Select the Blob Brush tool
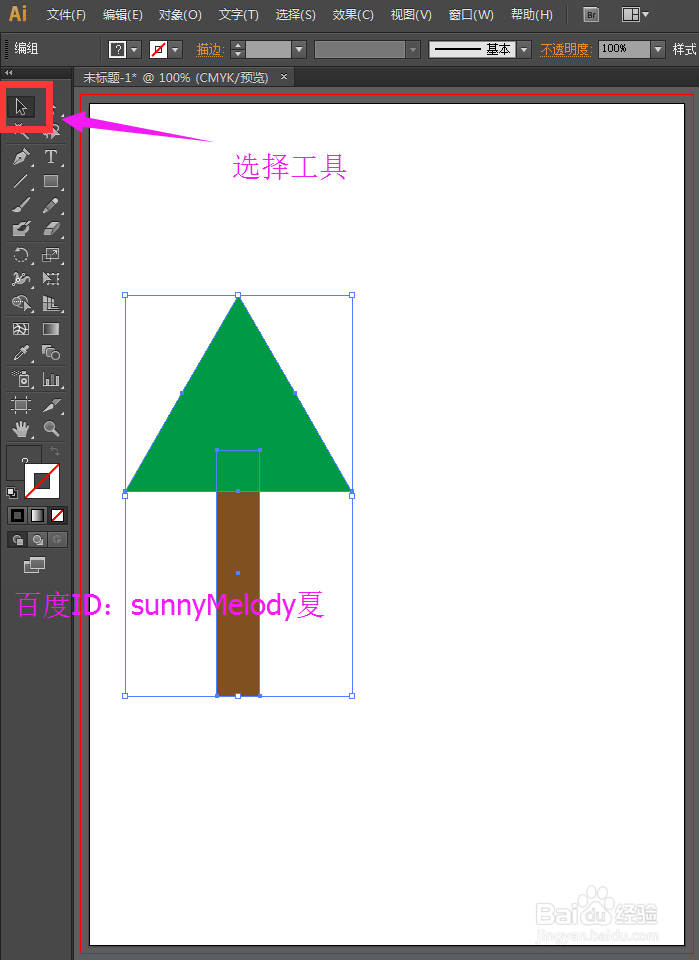The width and height of the screenshot is (699, 960). point(21,228)
